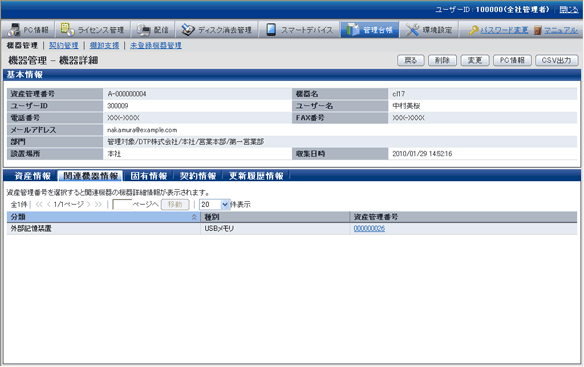Focus the page number input field
Viewport: 584px width, 367px height.
tap(122, 204)
